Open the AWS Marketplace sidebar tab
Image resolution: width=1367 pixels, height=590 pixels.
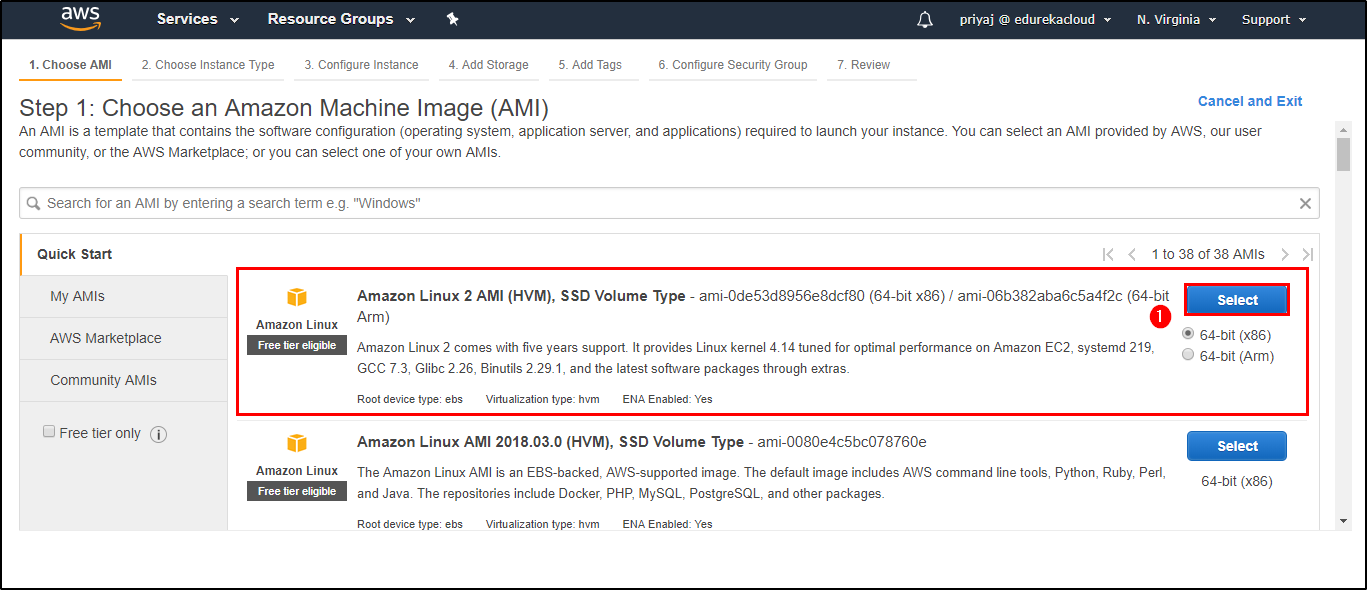point(105,338)
